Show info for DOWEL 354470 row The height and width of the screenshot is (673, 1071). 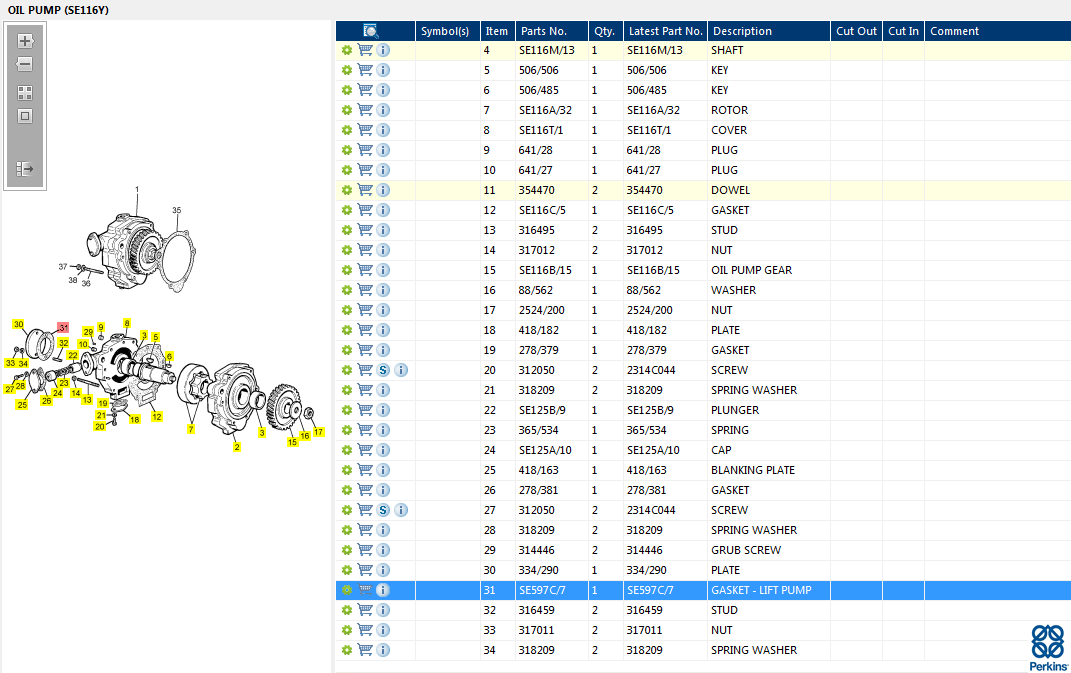383,190
